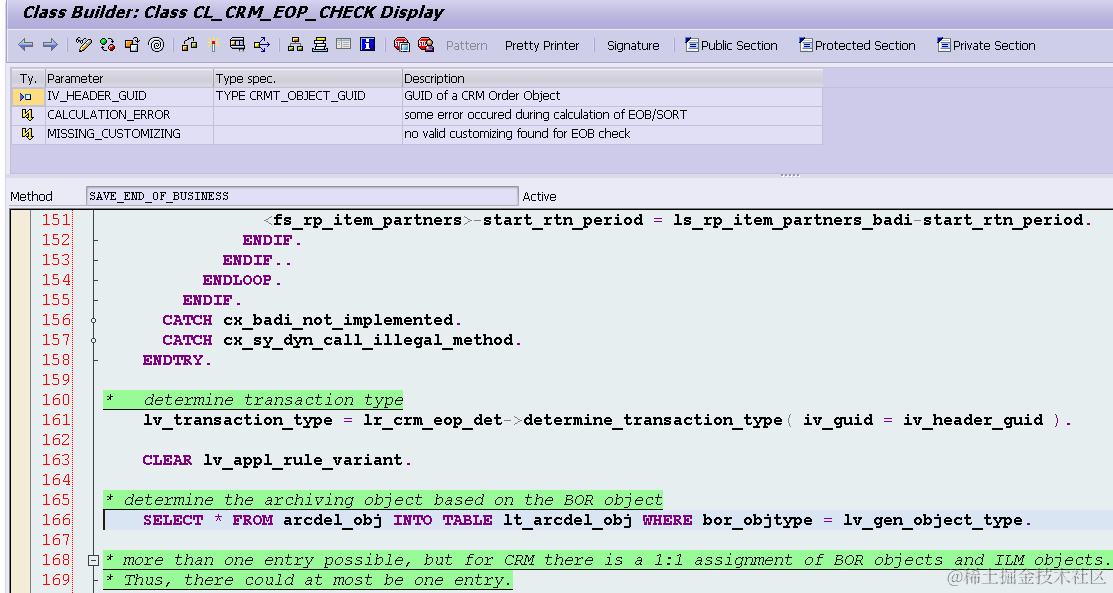The width and height of the screenshot is (1113, 593).
Task: Click the Active/Inactive toggle icon
Action: click(x=107, y=45)
